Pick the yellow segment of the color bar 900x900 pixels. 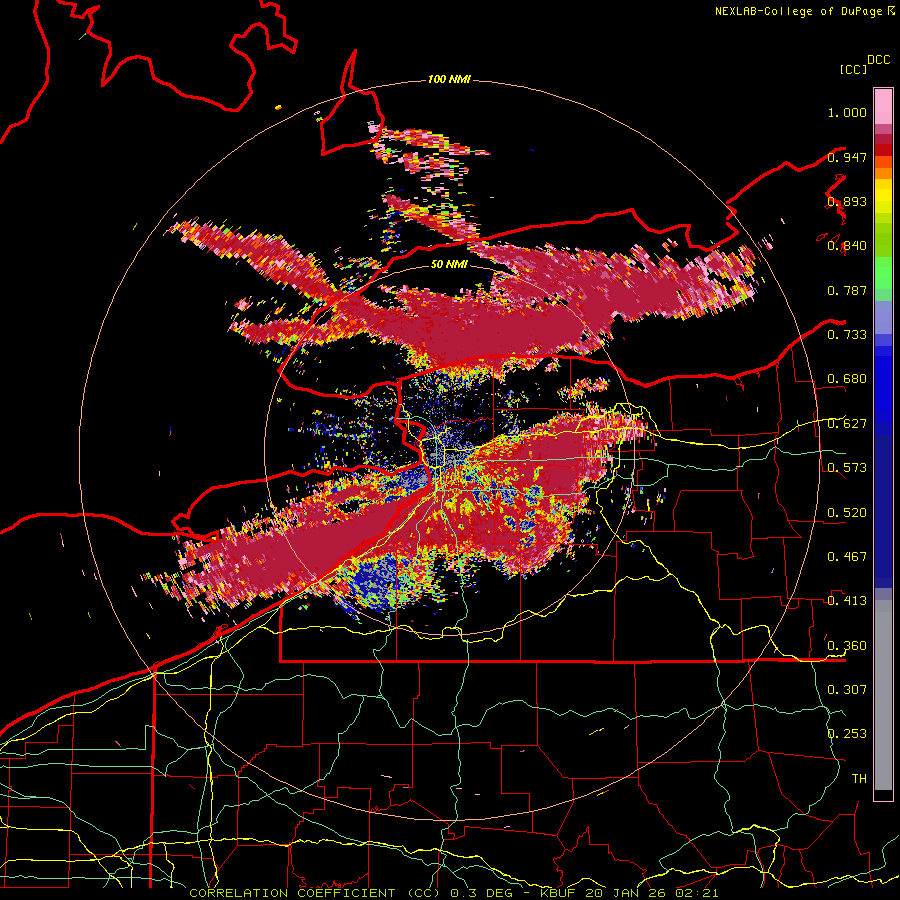pyautogui.click(x=883, y=196)
